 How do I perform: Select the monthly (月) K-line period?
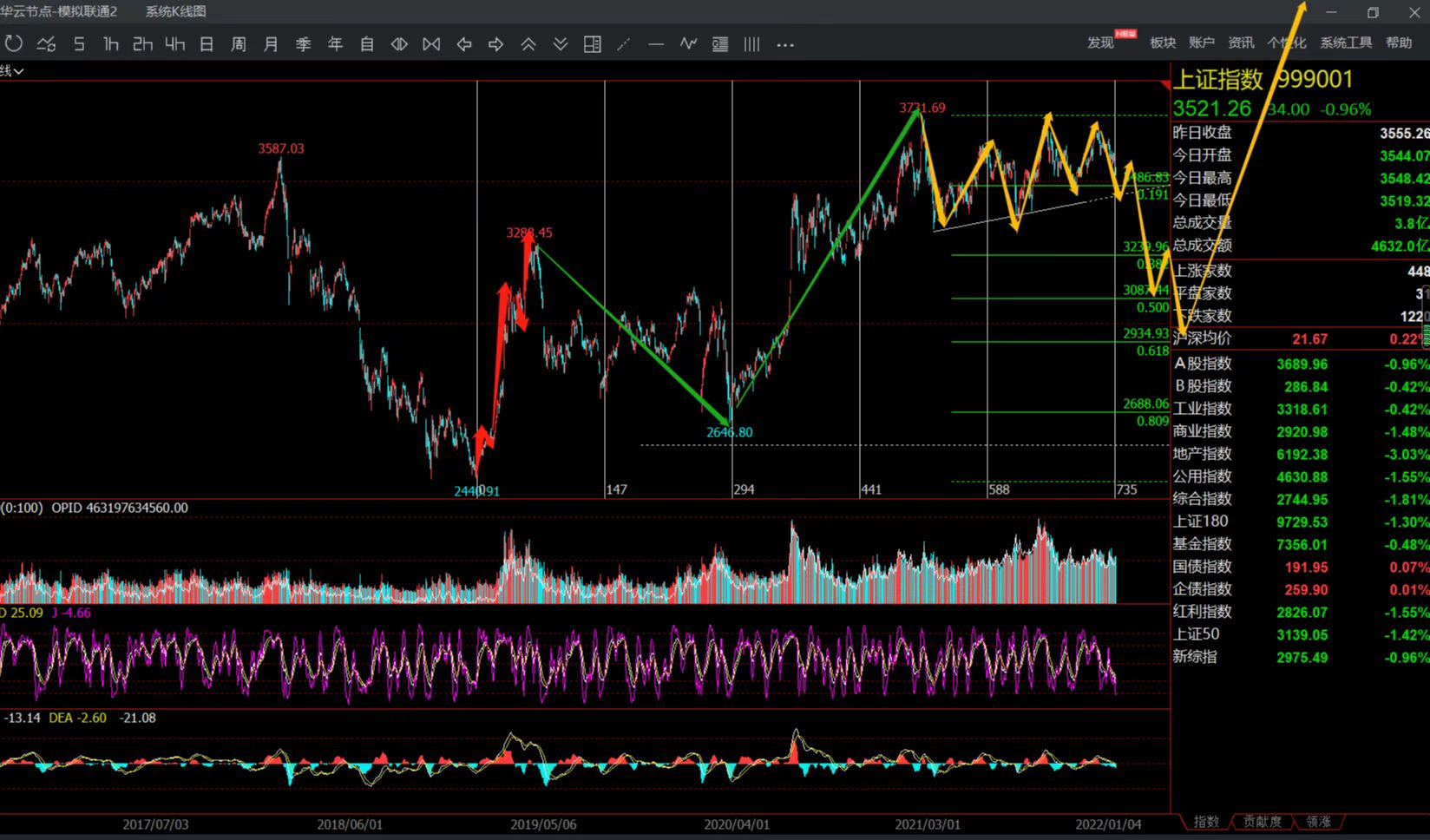(271, 43)
